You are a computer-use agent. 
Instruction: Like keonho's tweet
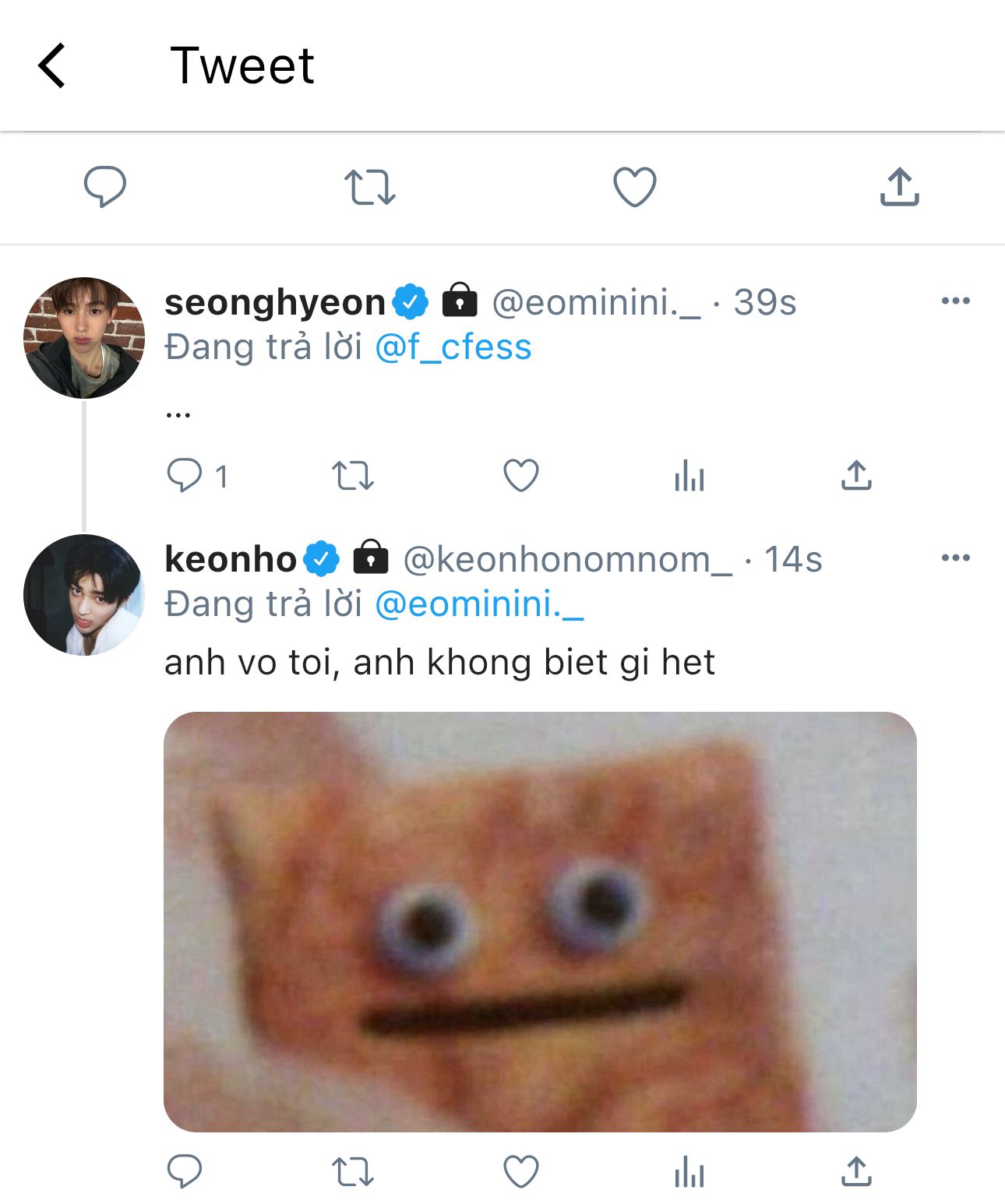tap(521, 1171)
